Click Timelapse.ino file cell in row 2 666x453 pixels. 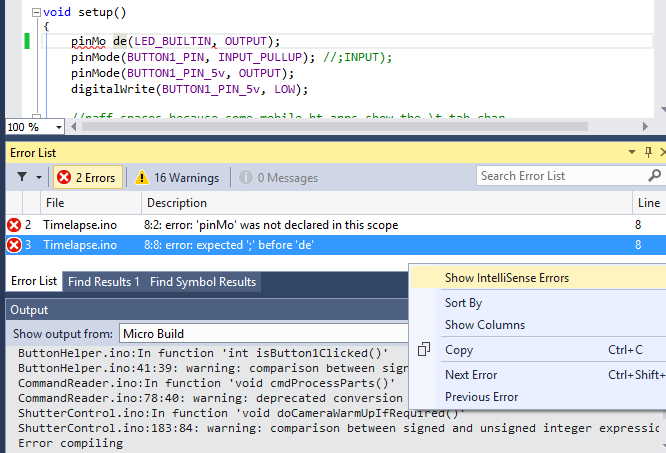tap(80, 225)
